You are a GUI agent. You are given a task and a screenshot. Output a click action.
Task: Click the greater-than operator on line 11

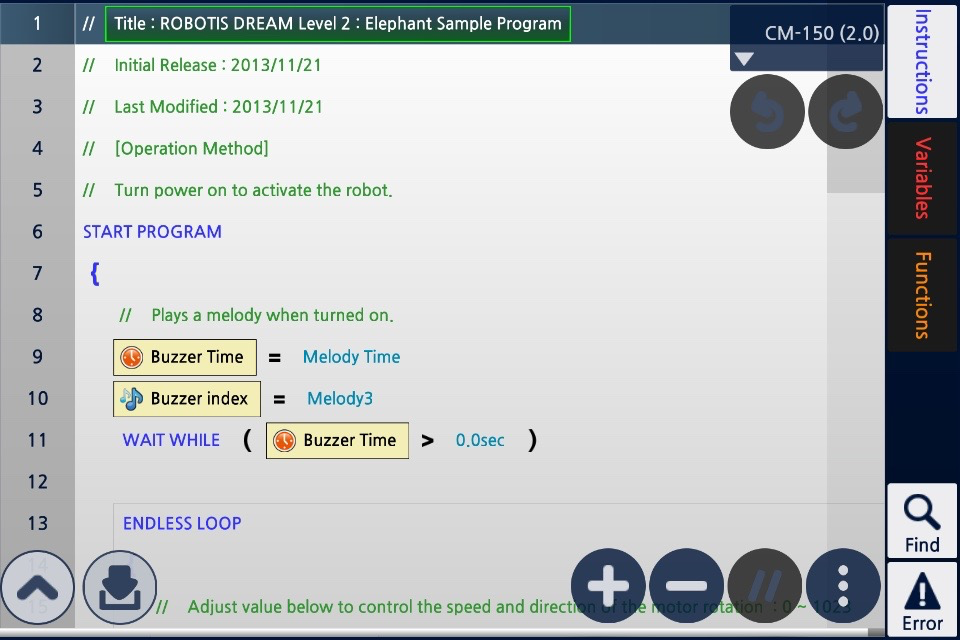427,440
